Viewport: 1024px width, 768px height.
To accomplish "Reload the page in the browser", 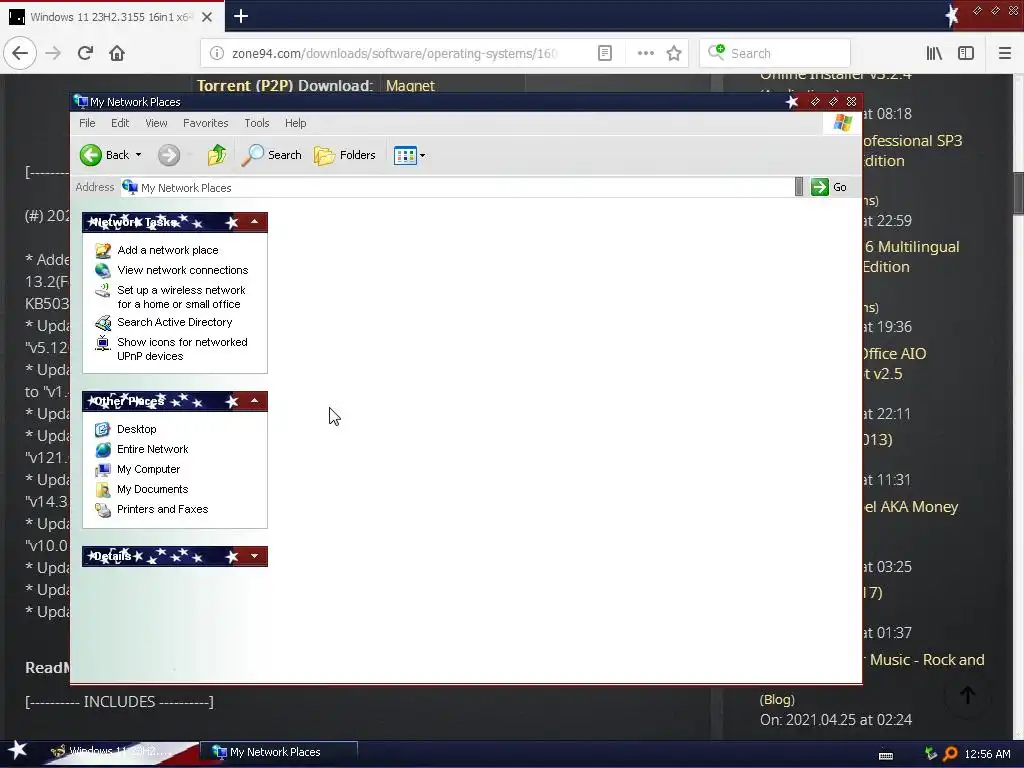I will click(x=85, y=53).
